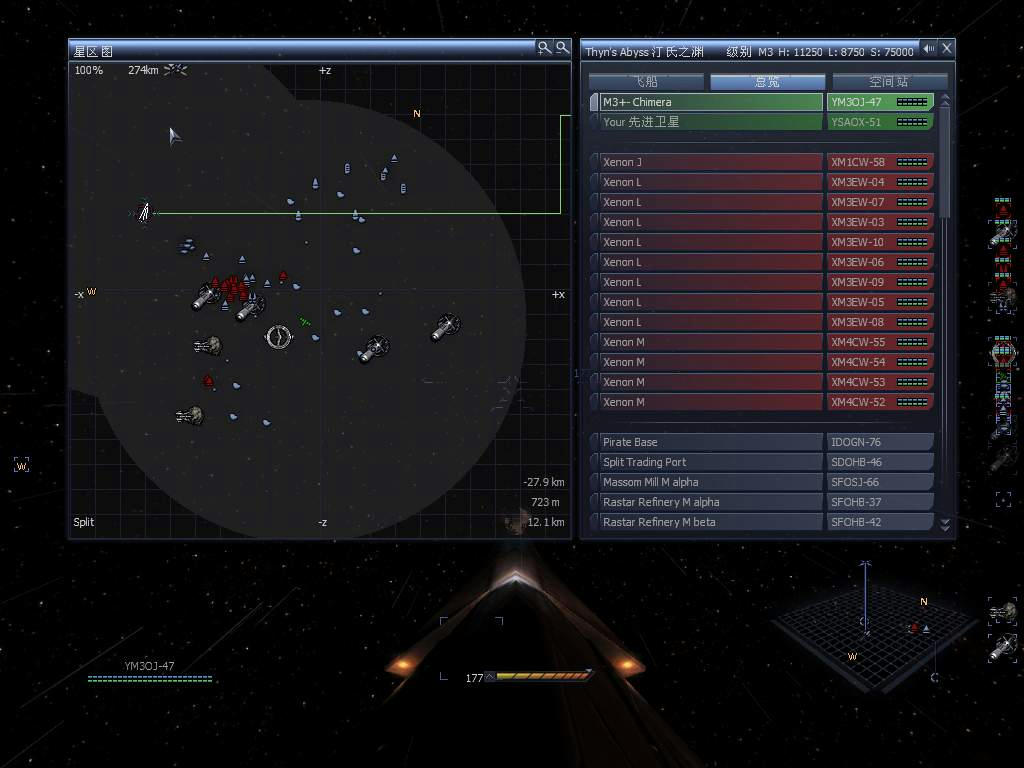
Task: Select the north gate marker N on the sector map
Action: point(417,114)
